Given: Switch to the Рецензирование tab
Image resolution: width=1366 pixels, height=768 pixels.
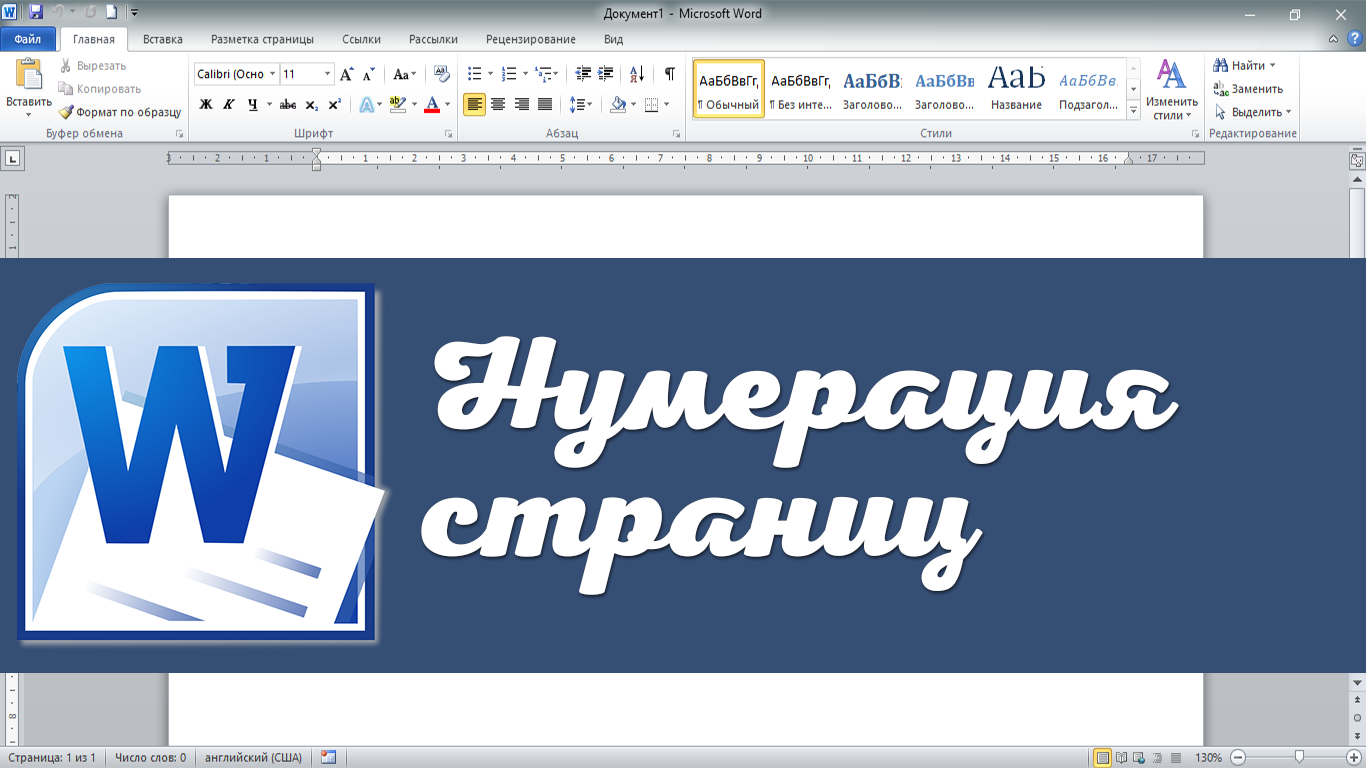Looking at the screenshot, I should [531, 40].
